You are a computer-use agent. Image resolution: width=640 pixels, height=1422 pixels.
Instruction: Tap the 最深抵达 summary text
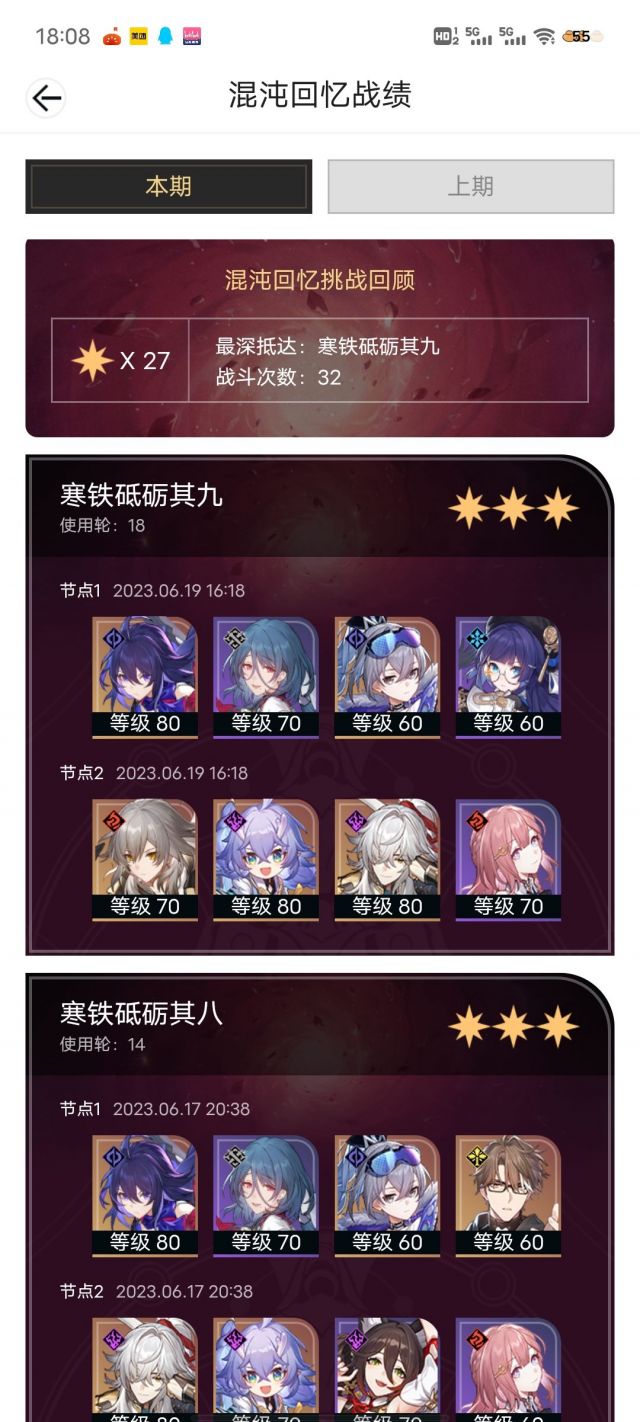(x=327, y=347)
